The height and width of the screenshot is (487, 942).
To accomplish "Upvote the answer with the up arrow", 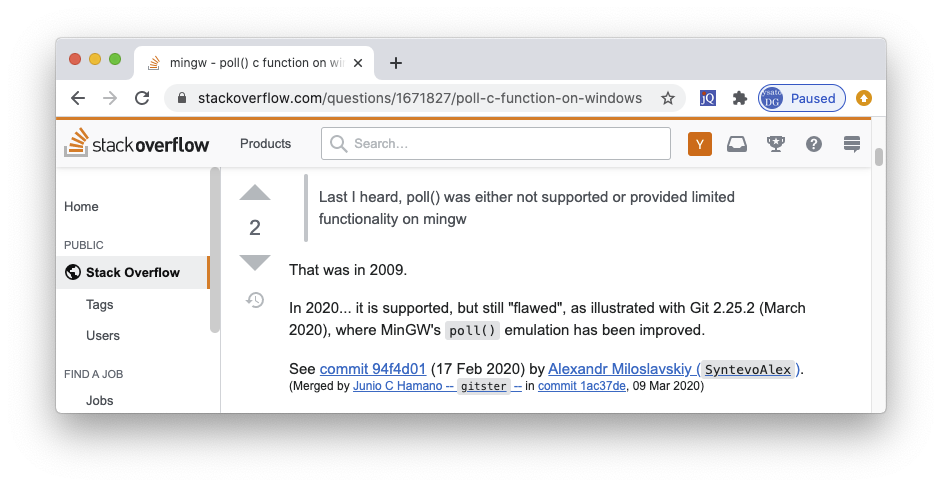I will pos(255,192).
